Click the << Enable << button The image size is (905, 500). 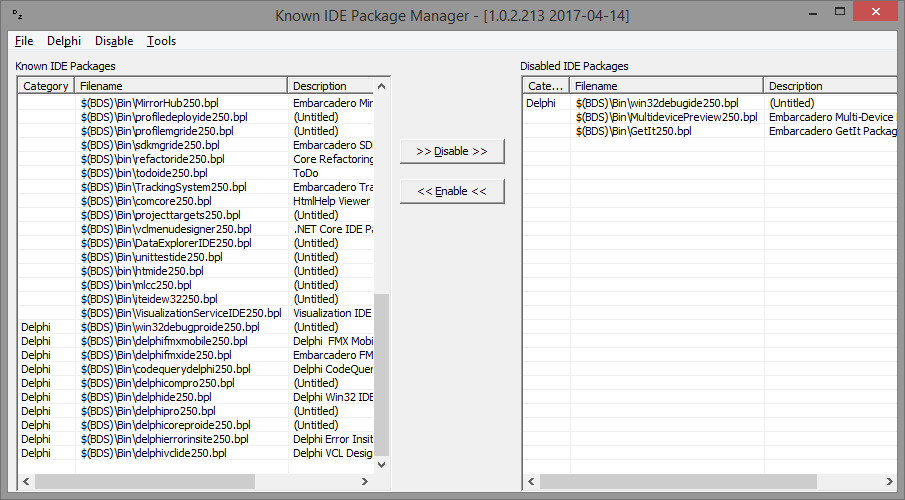pyautogui.click(x=452, y=191)
